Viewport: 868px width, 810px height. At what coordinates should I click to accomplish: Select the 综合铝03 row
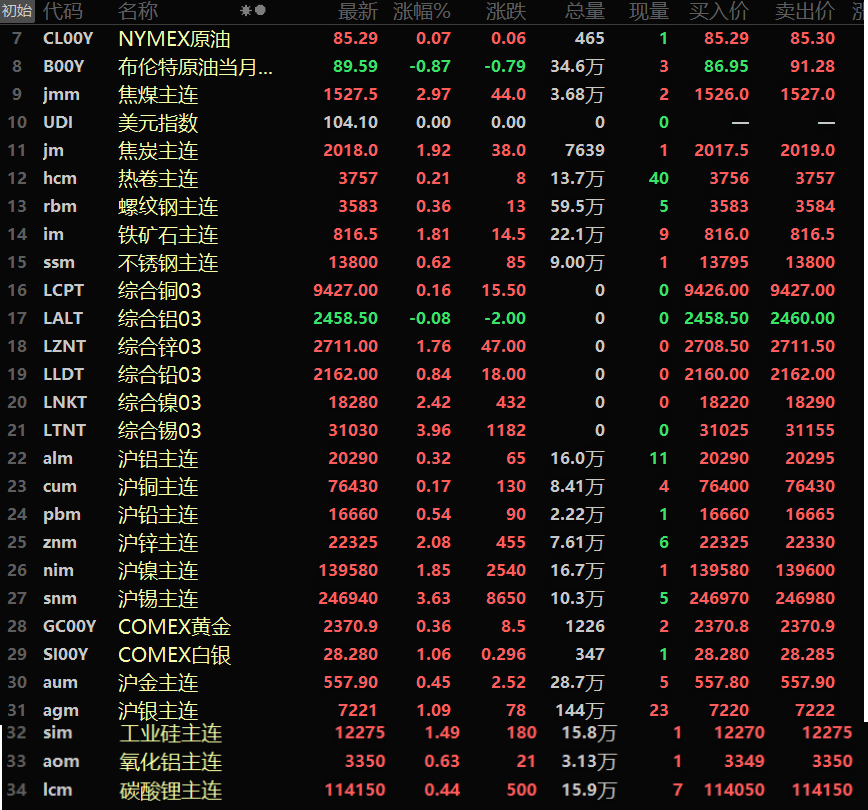434,318
